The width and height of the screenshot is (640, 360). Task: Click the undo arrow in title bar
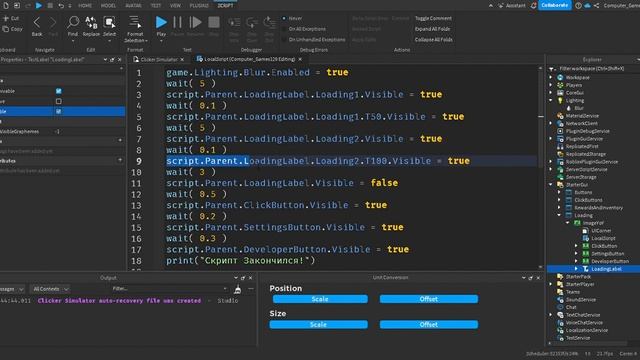(x=61, y=5)
